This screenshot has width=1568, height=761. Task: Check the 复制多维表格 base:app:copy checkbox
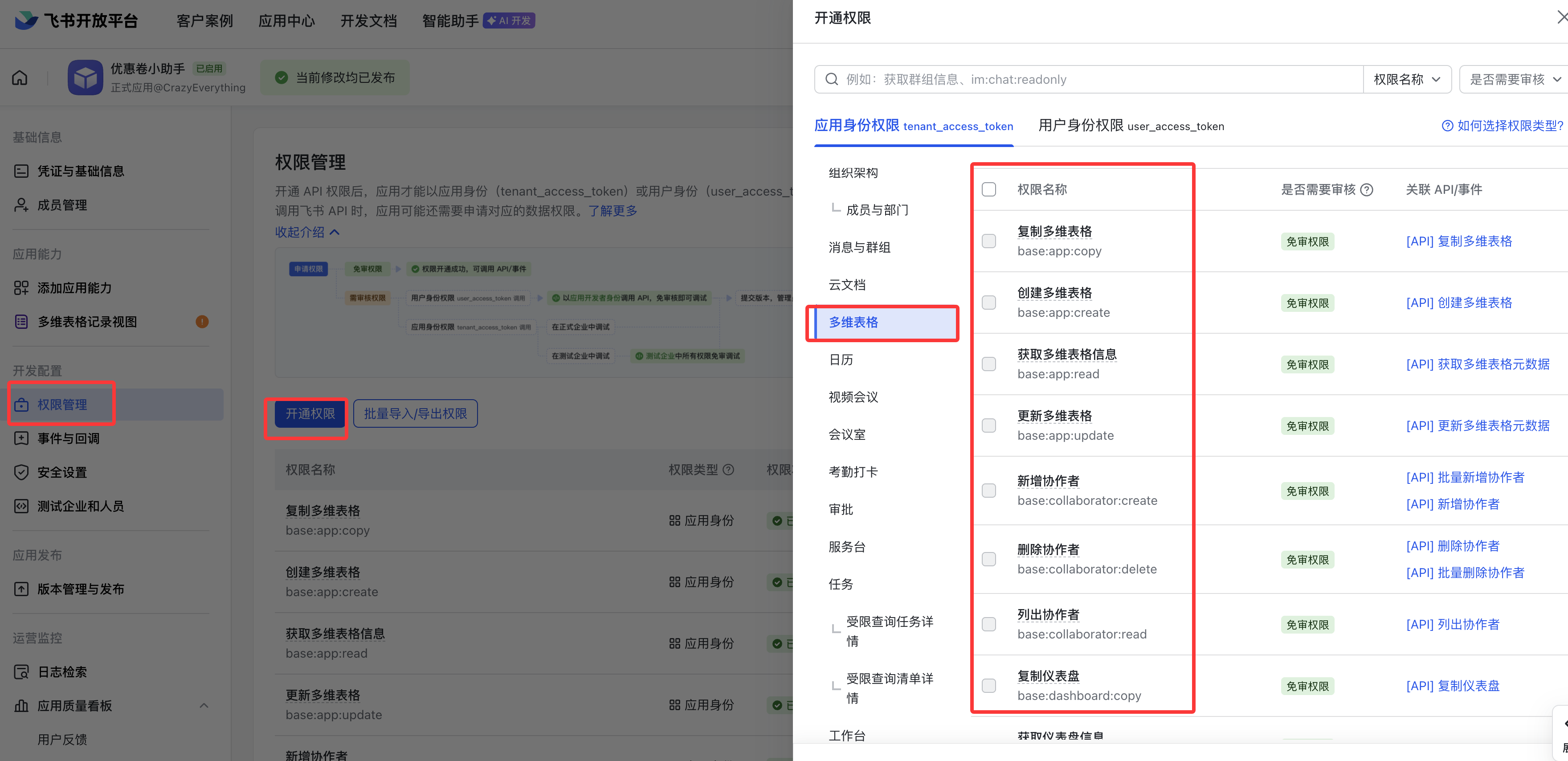pos(989,241)
